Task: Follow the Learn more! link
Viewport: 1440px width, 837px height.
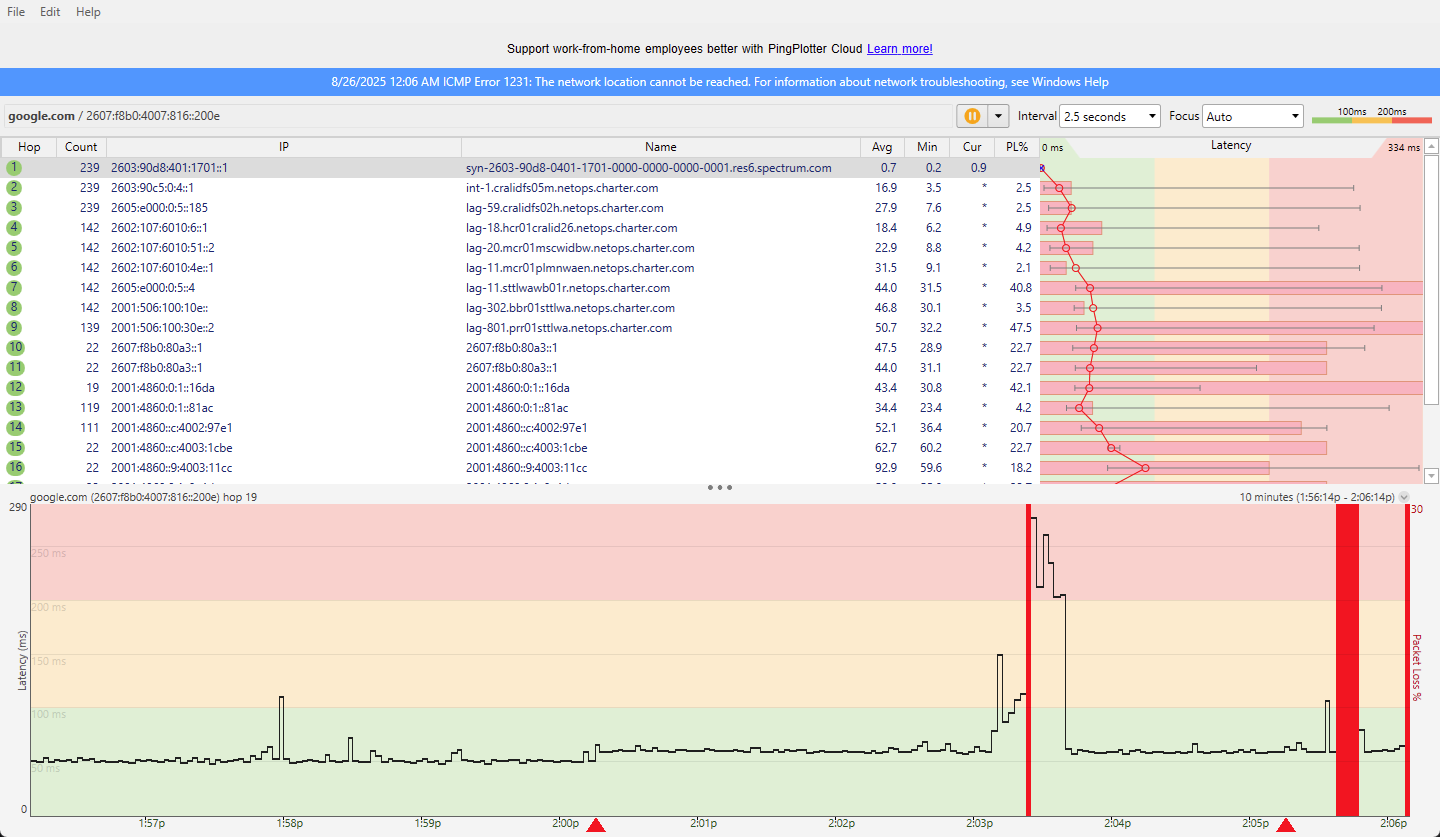Action: pos(900,48)
